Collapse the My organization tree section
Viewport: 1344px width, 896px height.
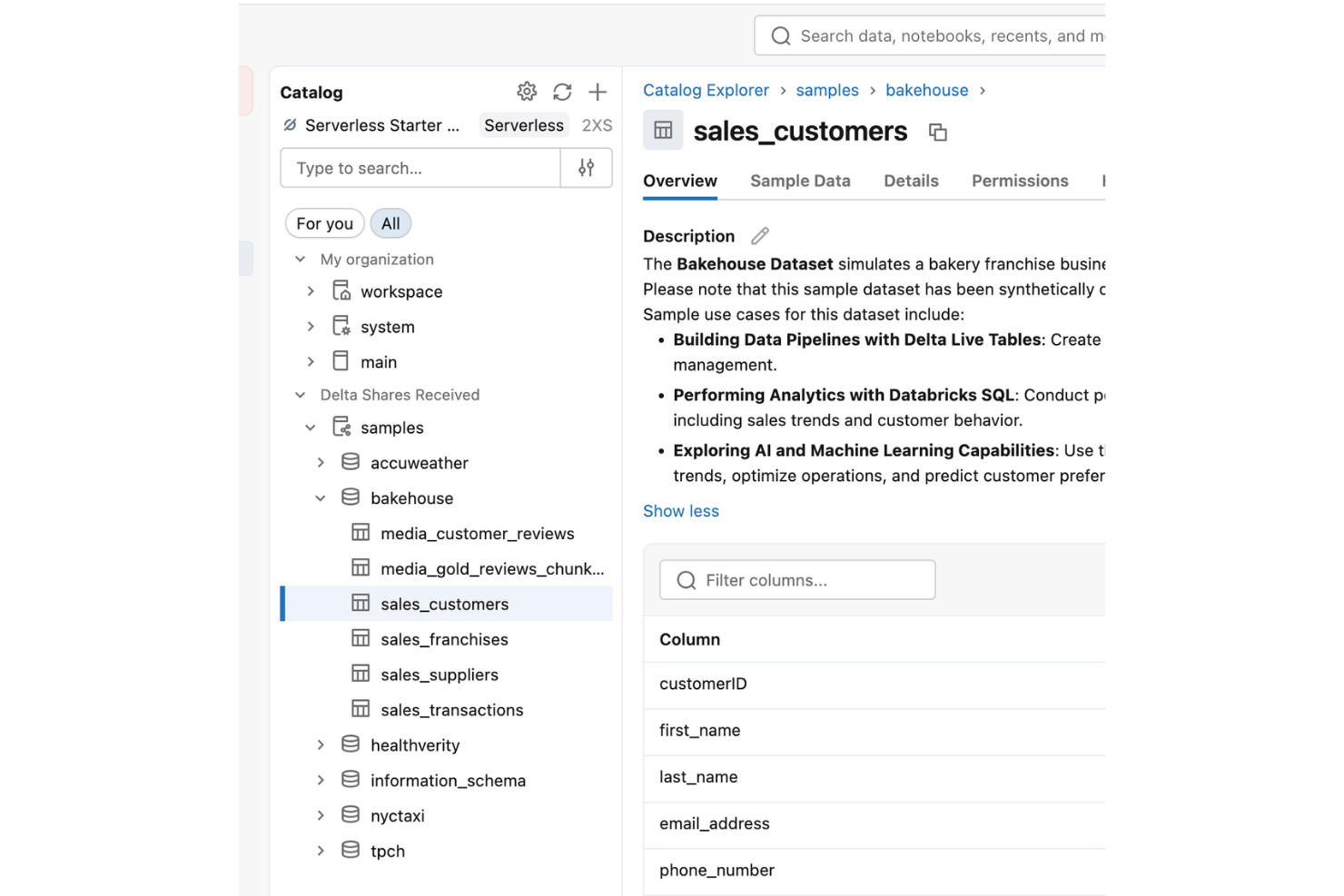coord(301,259)
